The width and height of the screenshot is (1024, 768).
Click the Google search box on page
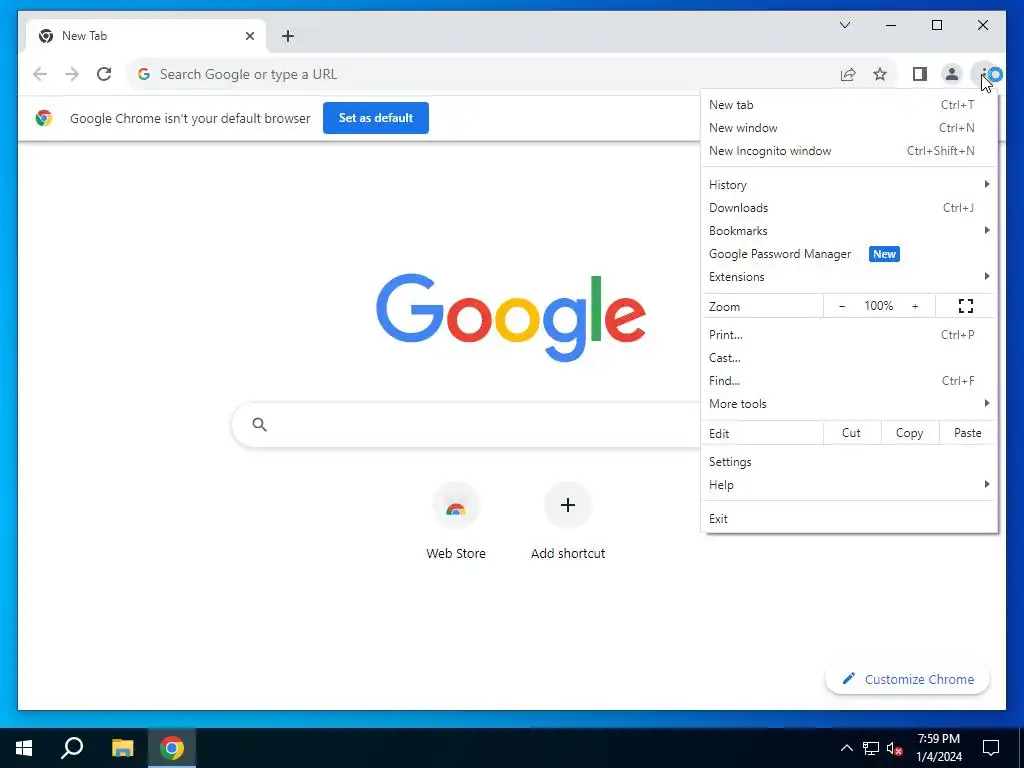click(x=467, y=424)
